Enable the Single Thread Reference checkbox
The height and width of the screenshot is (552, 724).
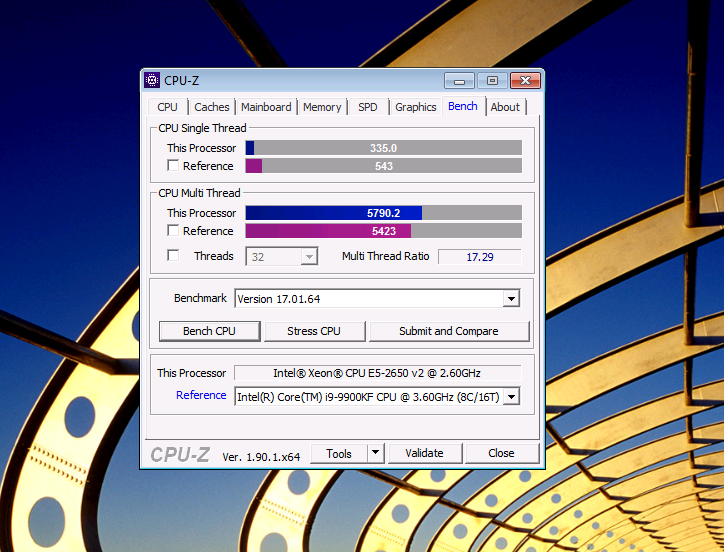(173, 165)
